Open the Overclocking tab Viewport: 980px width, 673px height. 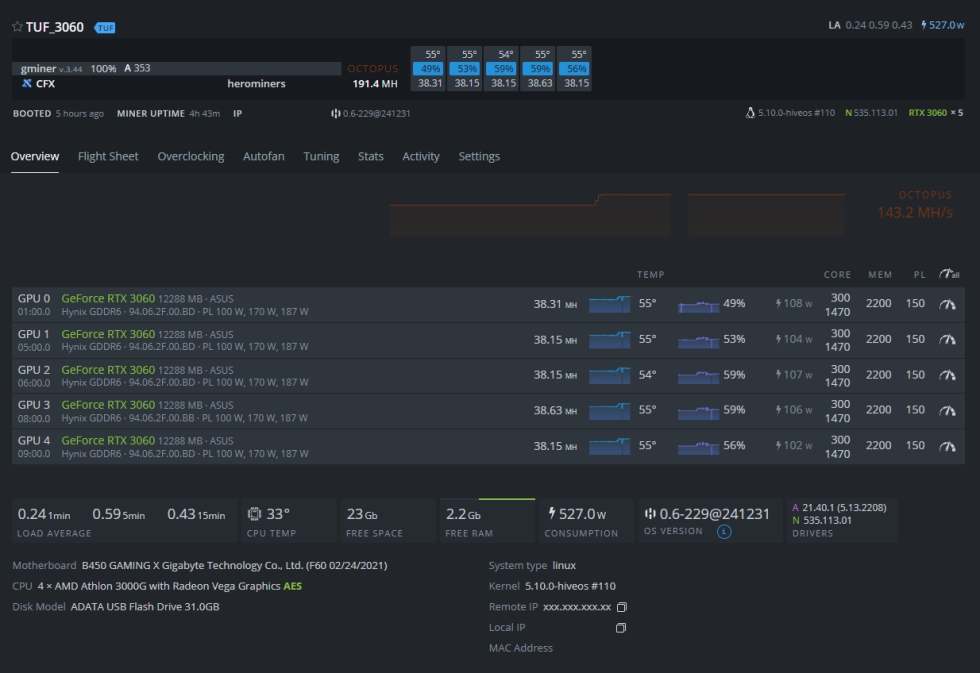click(x=191, y=156)
